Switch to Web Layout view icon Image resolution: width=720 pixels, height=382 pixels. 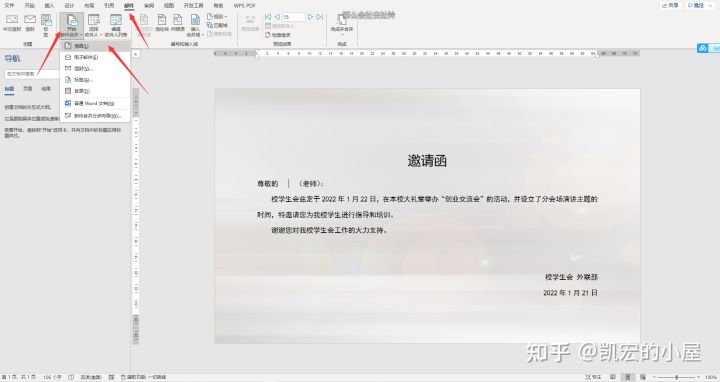tap(643, 377)
